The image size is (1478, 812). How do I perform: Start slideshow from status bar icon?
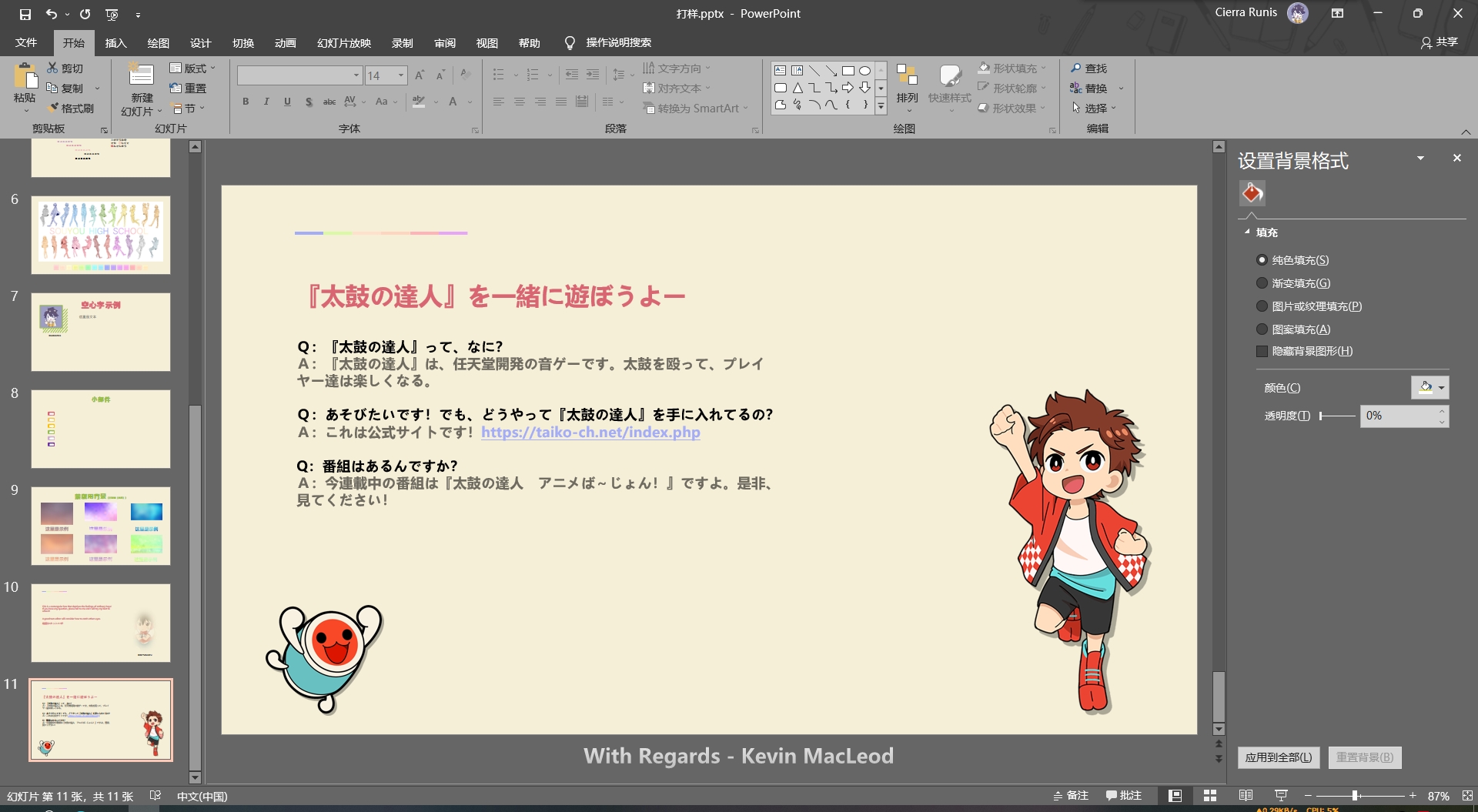1281,795
